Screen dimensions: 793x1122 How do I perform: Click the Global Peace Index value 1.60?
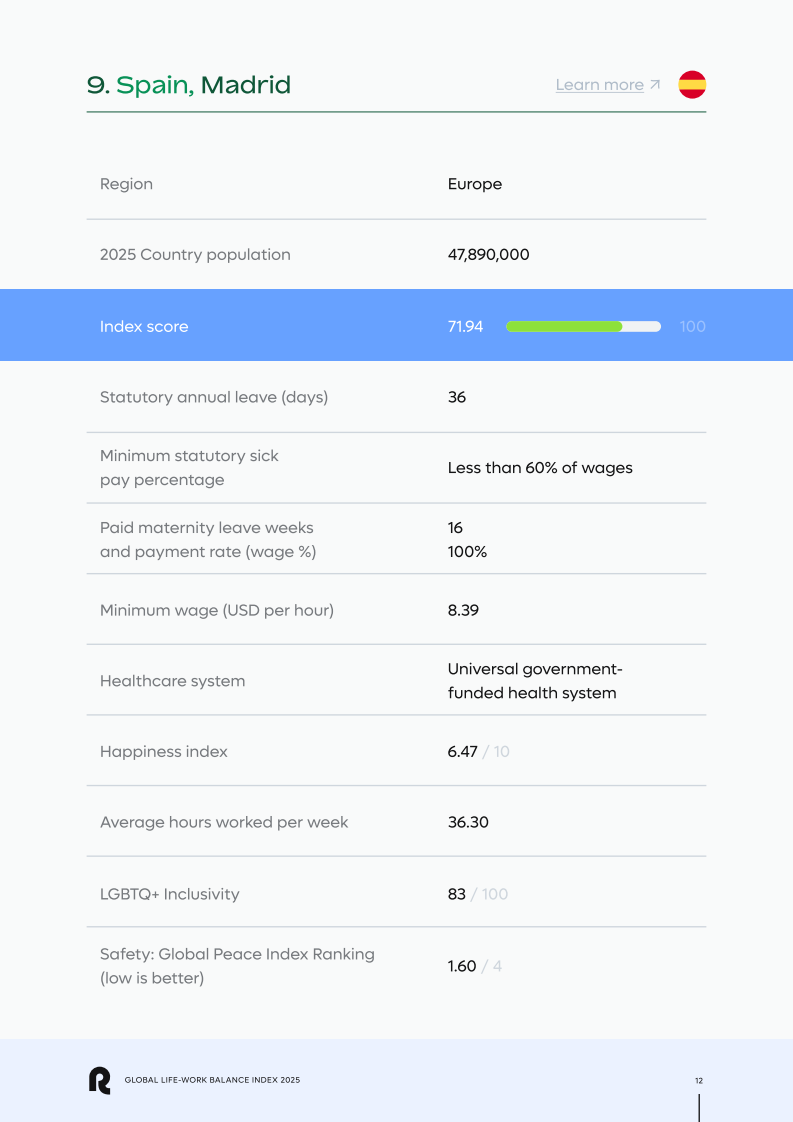click(x=462, y=966)
